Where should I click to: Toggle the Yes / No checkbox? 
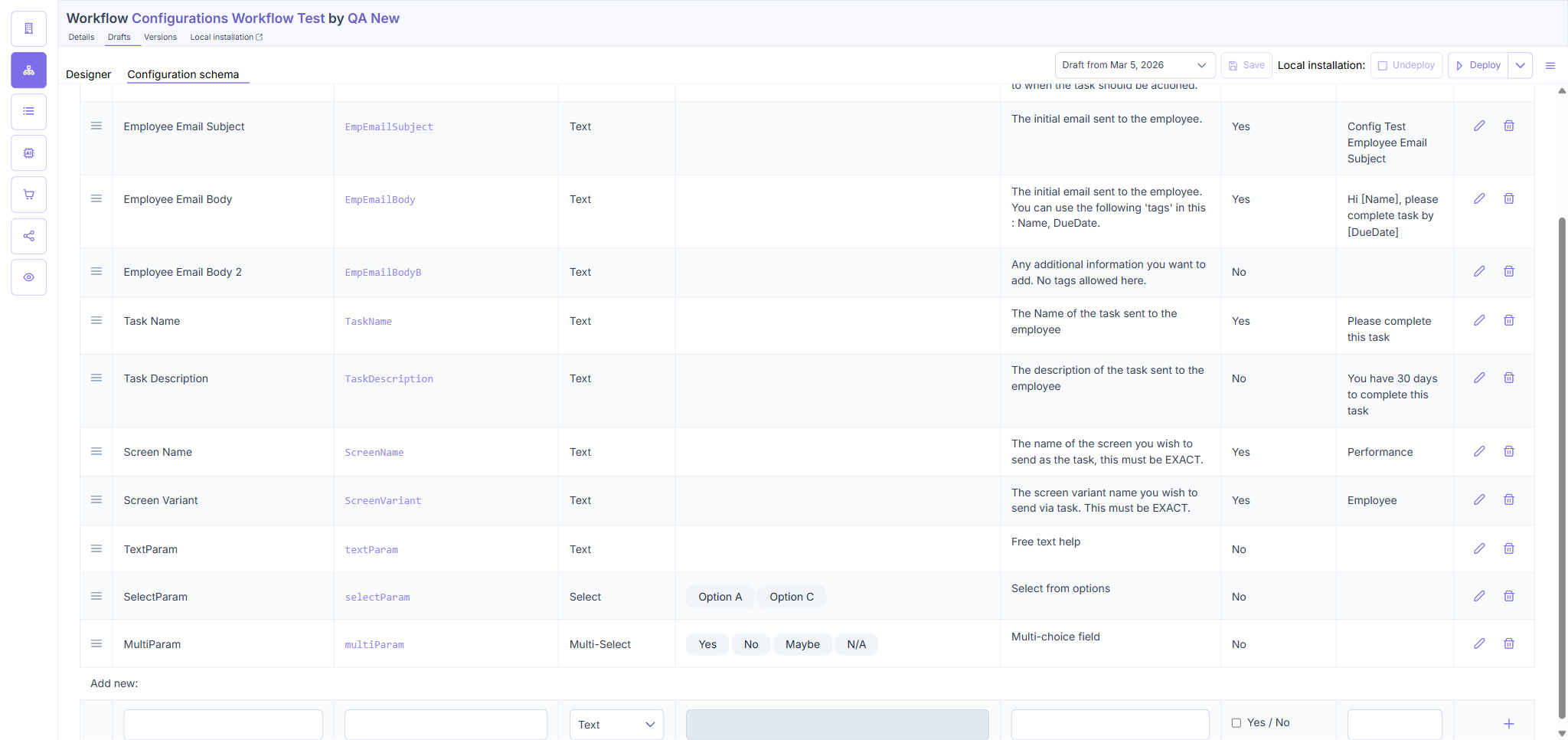1236,722
